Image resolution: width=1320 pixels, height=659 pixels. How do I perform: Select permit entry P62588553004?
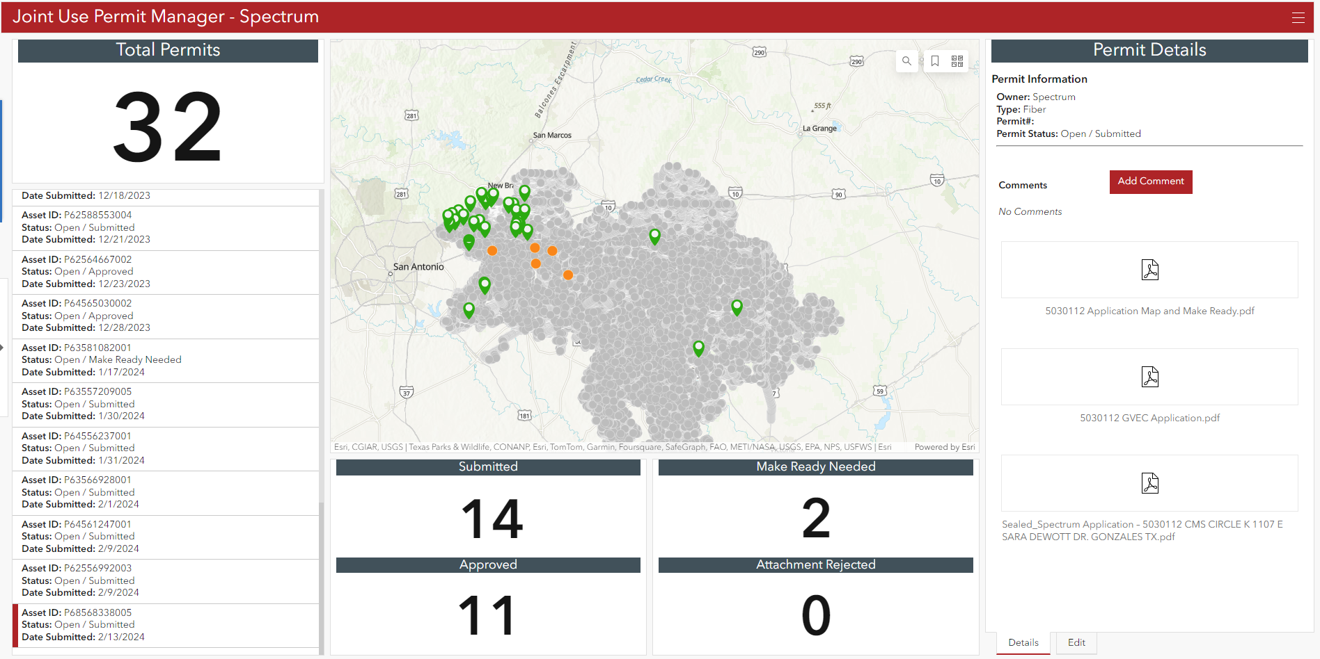coord(167,226)
